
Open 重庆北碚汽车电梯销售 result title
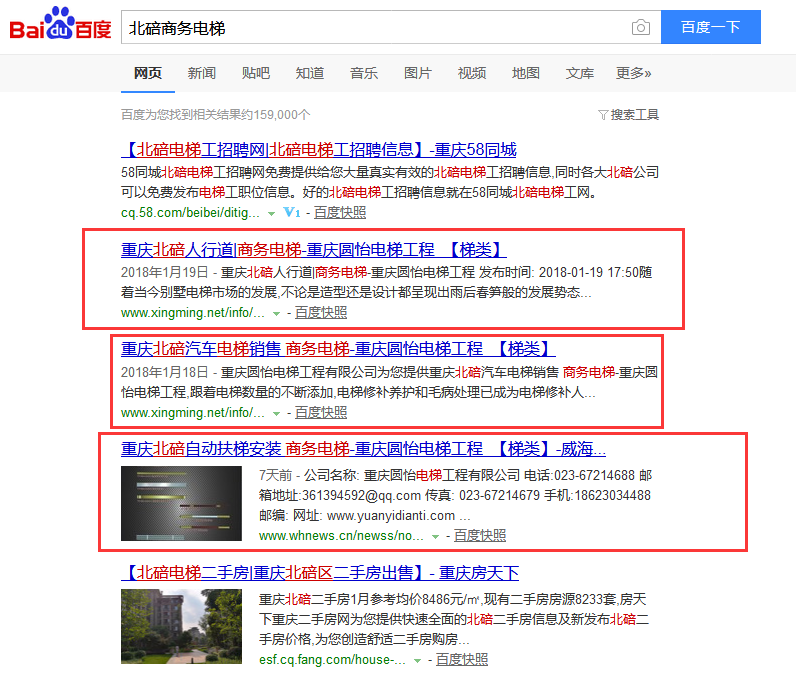click(338, 349)
